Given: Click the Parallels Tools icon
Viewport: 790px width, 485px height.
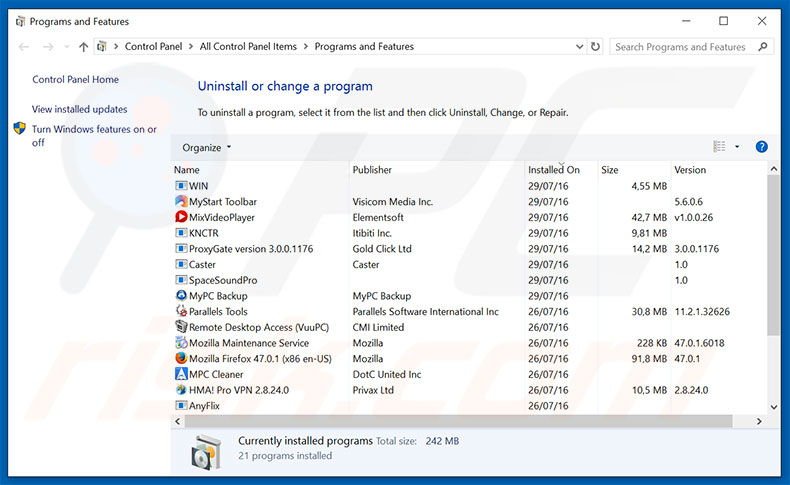Looking at the screenshot, I should 181,311.
